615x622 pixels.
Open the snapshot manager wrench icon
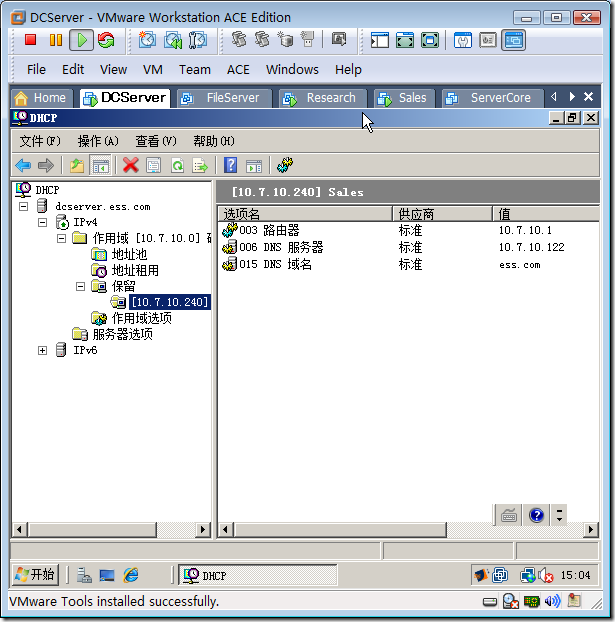(x=198, y=40)
